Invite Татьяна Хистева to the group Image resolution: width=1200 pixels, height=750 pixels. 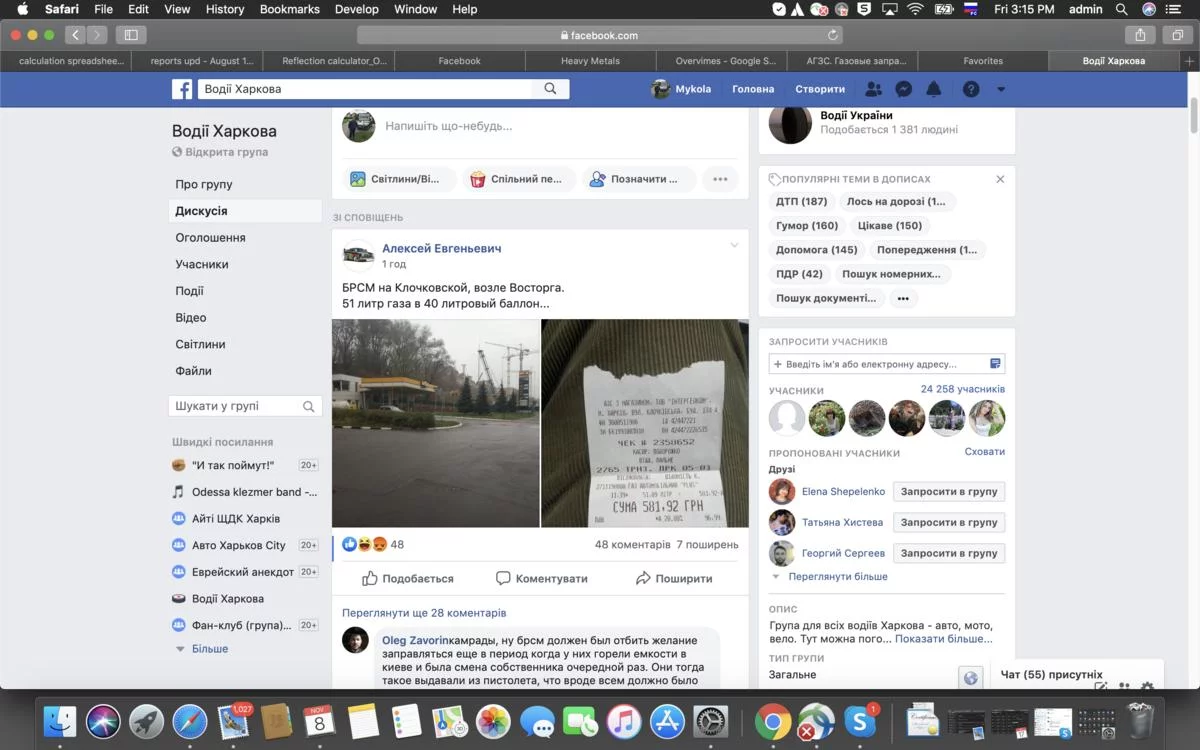click(949, 522)
